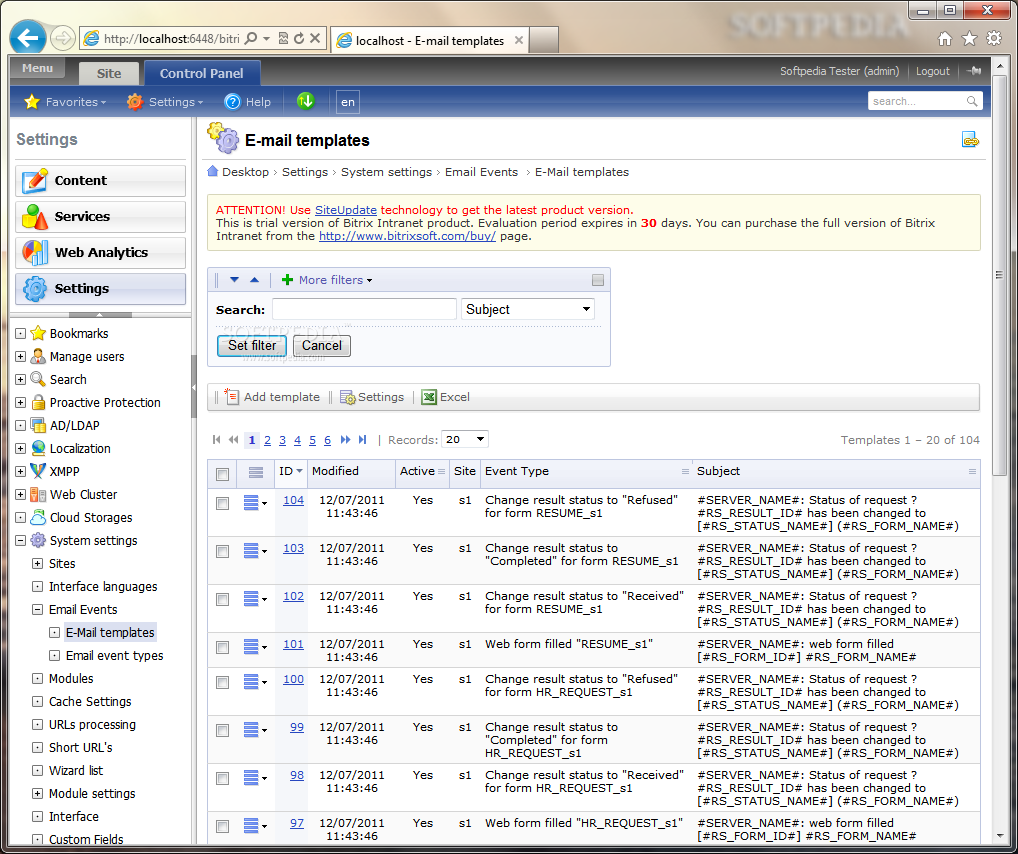Go to the first page of records

(x=216, y=440)
